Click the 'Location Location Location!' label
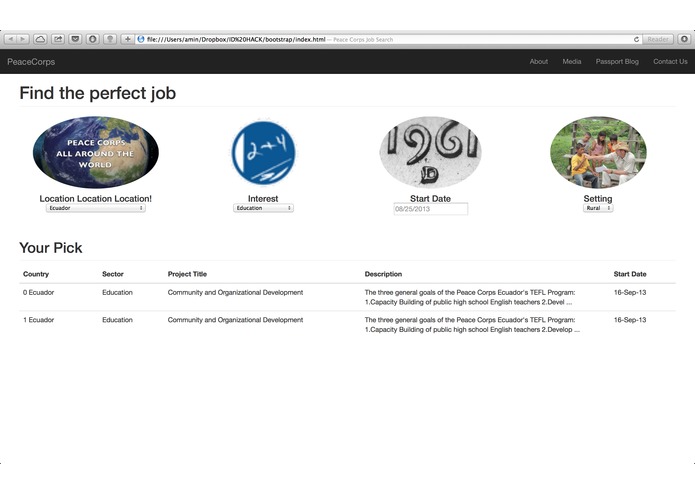 pyautogui.click(x=96, y=198)
